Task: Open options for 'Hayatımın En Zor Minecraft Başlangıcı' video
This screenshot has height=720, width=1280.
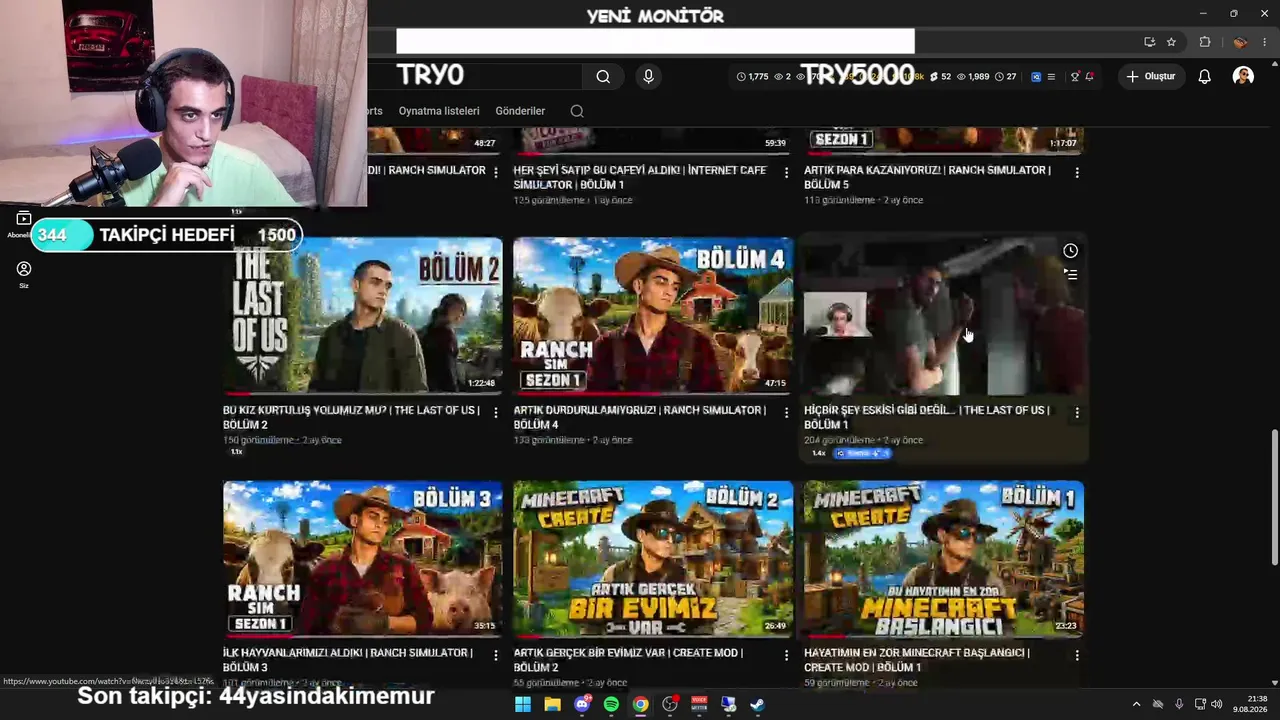Action: pos(1077,655)
